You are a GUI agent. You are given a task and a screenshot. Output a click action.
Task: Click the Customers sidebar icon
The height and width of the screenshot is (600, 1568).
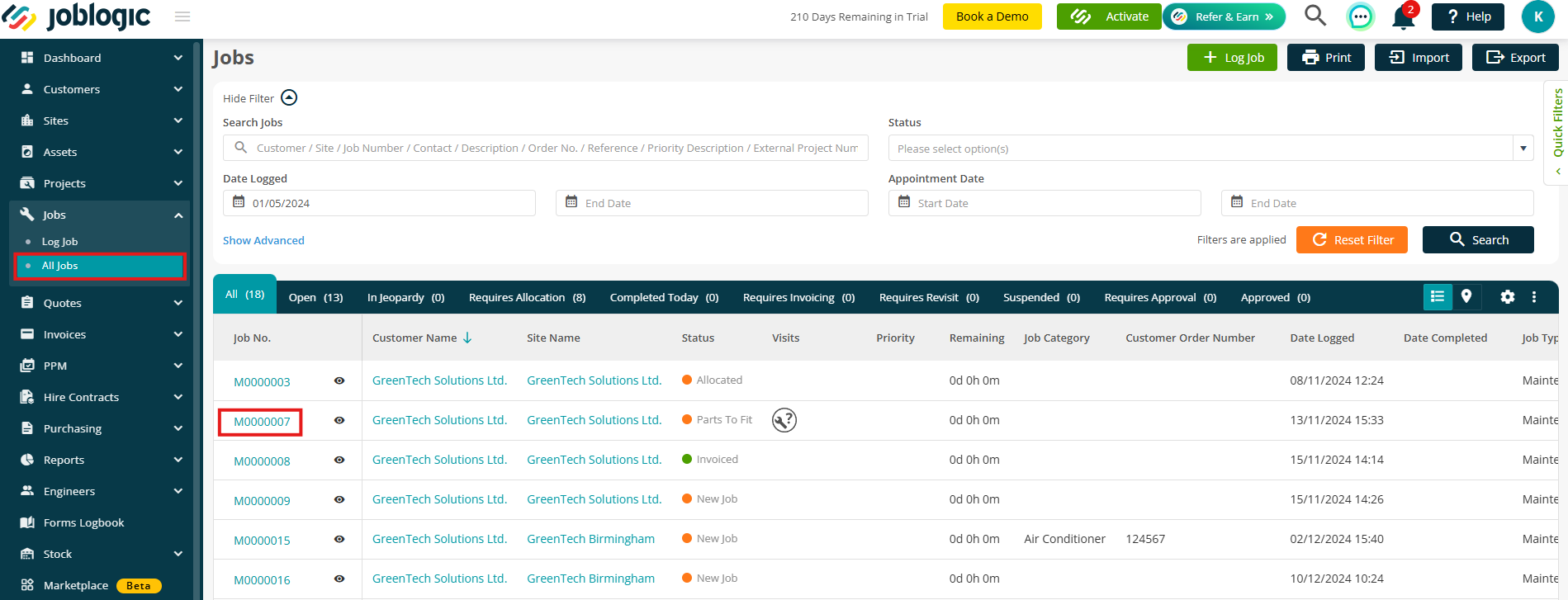coord(27,89)
